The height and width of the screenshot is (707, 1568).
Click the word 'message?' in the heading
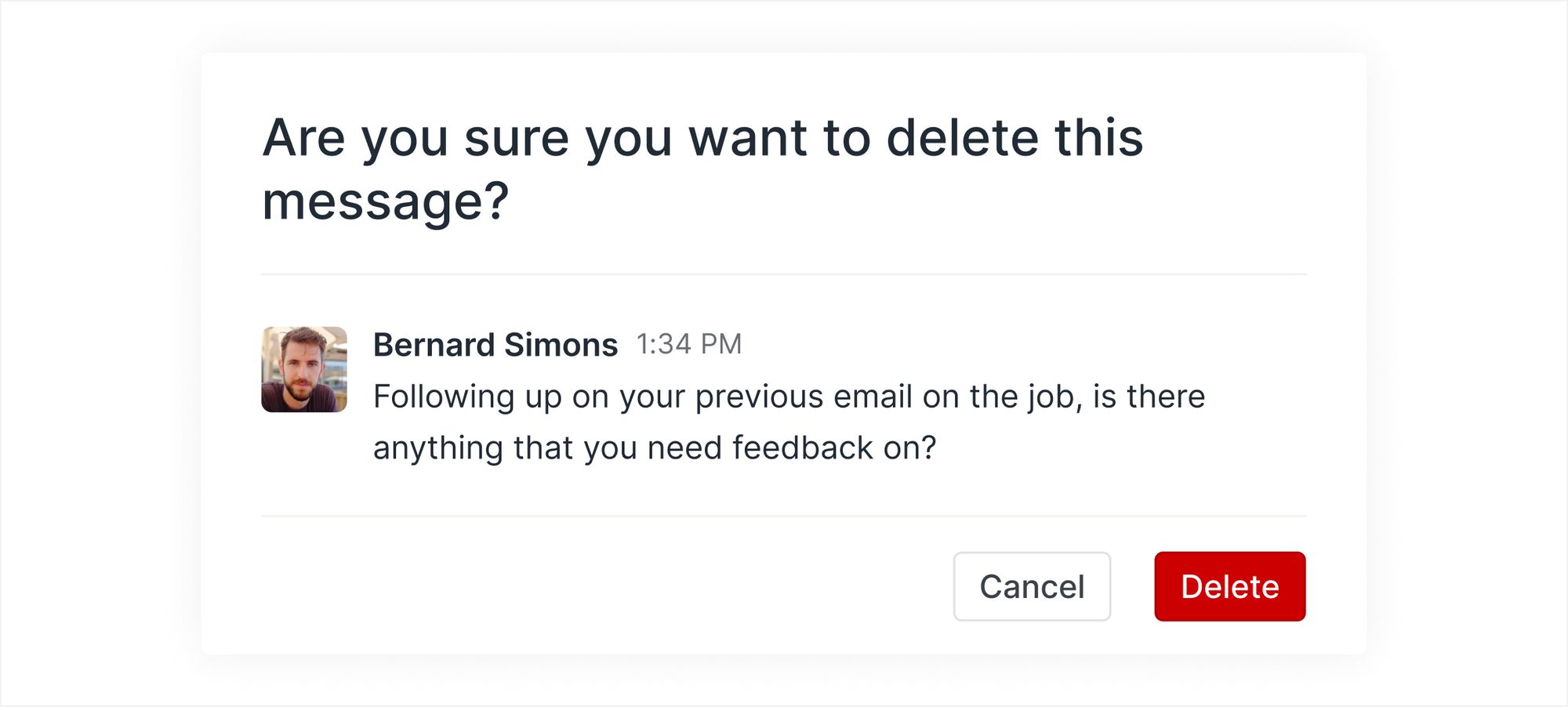tap(385, 201)
